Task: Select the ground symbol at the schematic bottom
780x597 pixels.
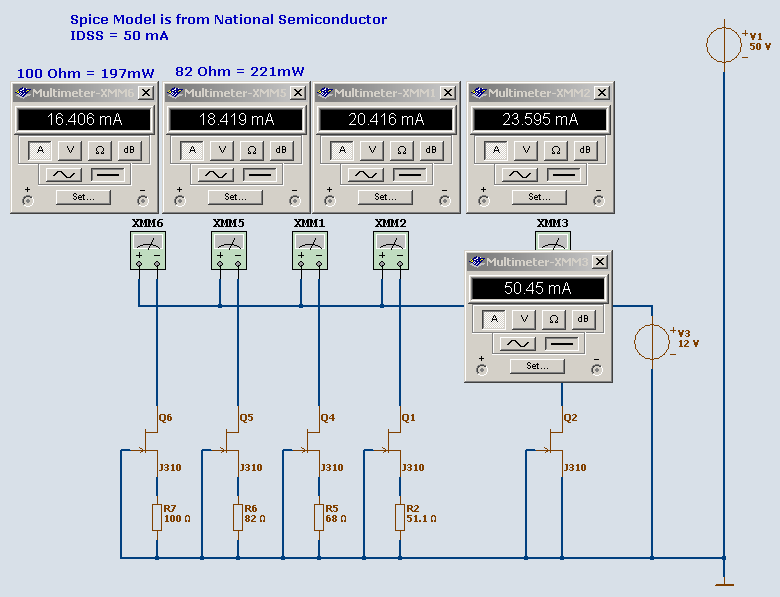Action: click(724, 580)
